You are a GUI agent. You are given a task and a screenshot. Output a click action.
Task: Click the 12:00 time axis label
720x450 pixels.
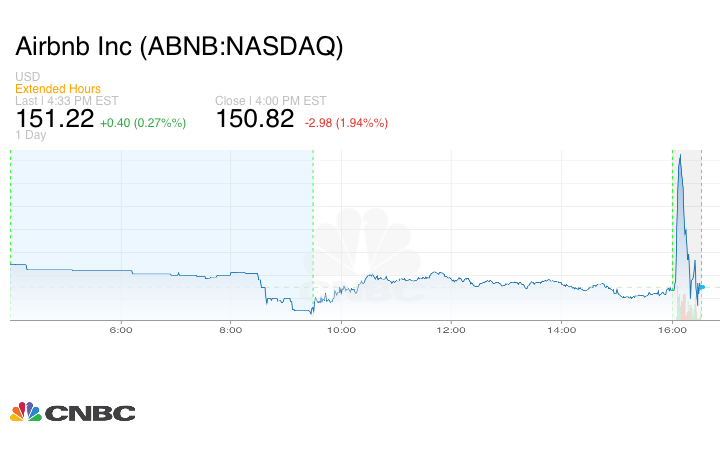tap(452, 328)
